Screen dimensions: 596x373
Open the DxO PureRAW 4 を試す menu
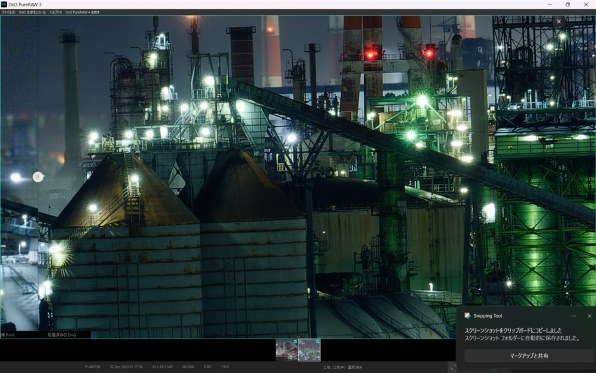pos(82,12)
